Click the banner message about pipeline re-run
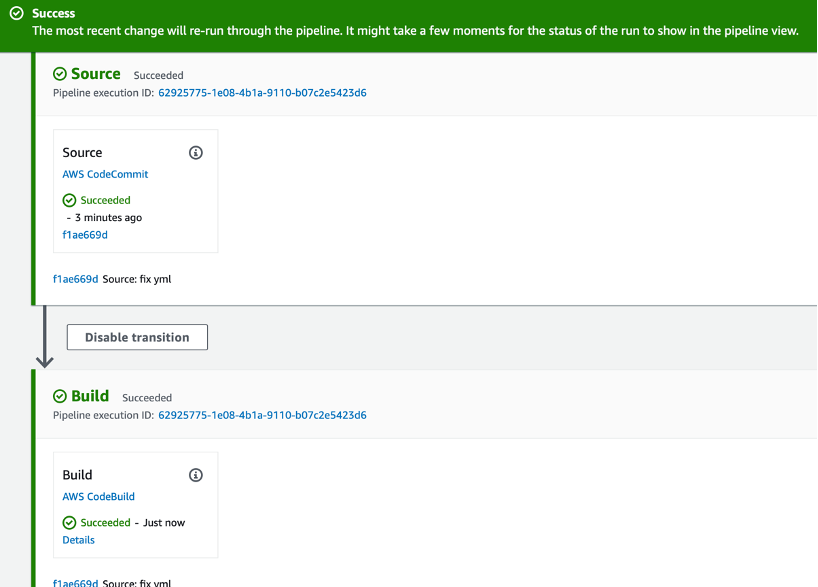Screen dimensions: 818x587 pyautogui.click(x=415, y=31)
